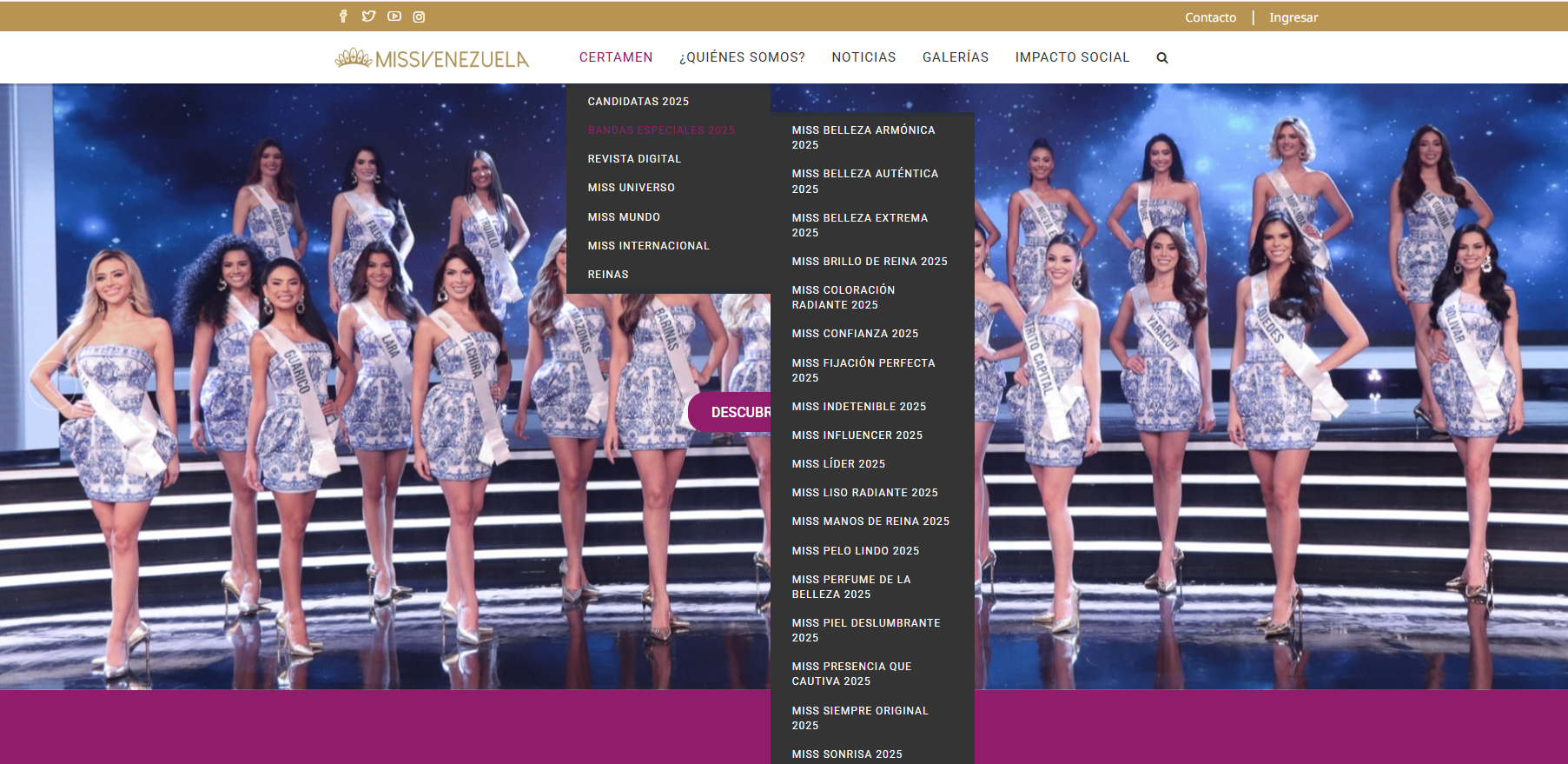
Task: Click the Miss Venezuela crown logo
Action: (x=432, y=58)
